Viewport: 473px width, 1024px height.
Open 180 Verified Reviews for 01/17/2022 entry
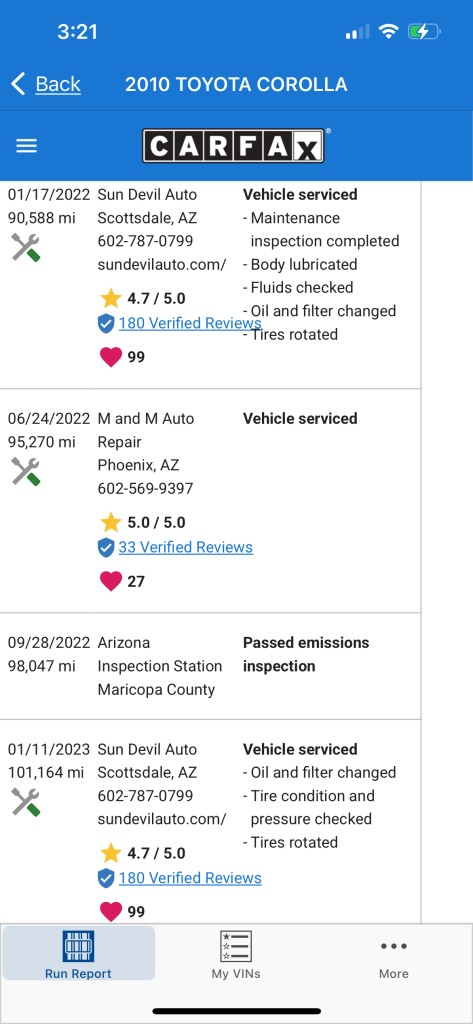190,323
